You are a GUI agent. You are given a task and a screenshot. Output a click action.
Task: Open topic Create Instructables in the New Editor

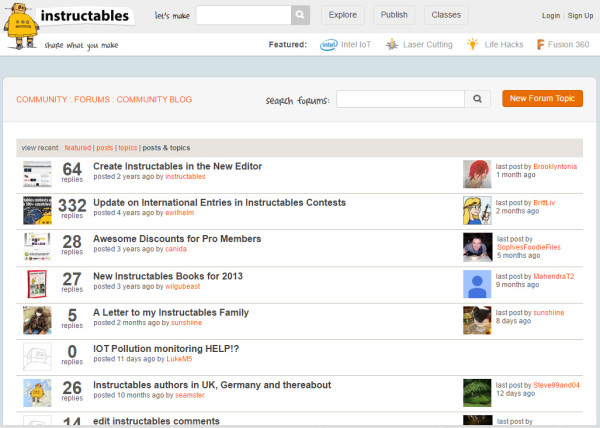coord(178,166)
